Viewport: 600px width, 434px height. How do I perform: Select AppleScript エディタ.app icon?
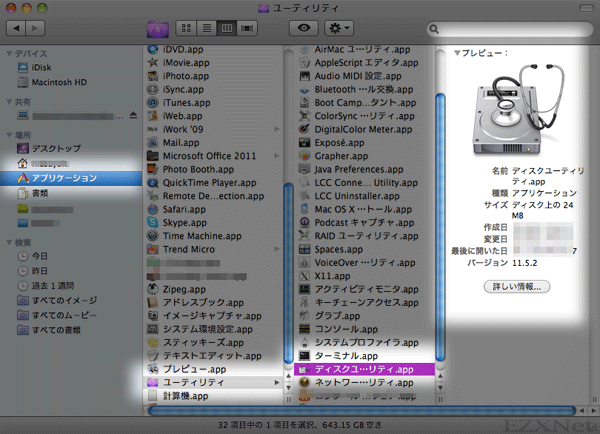(304, 63)
